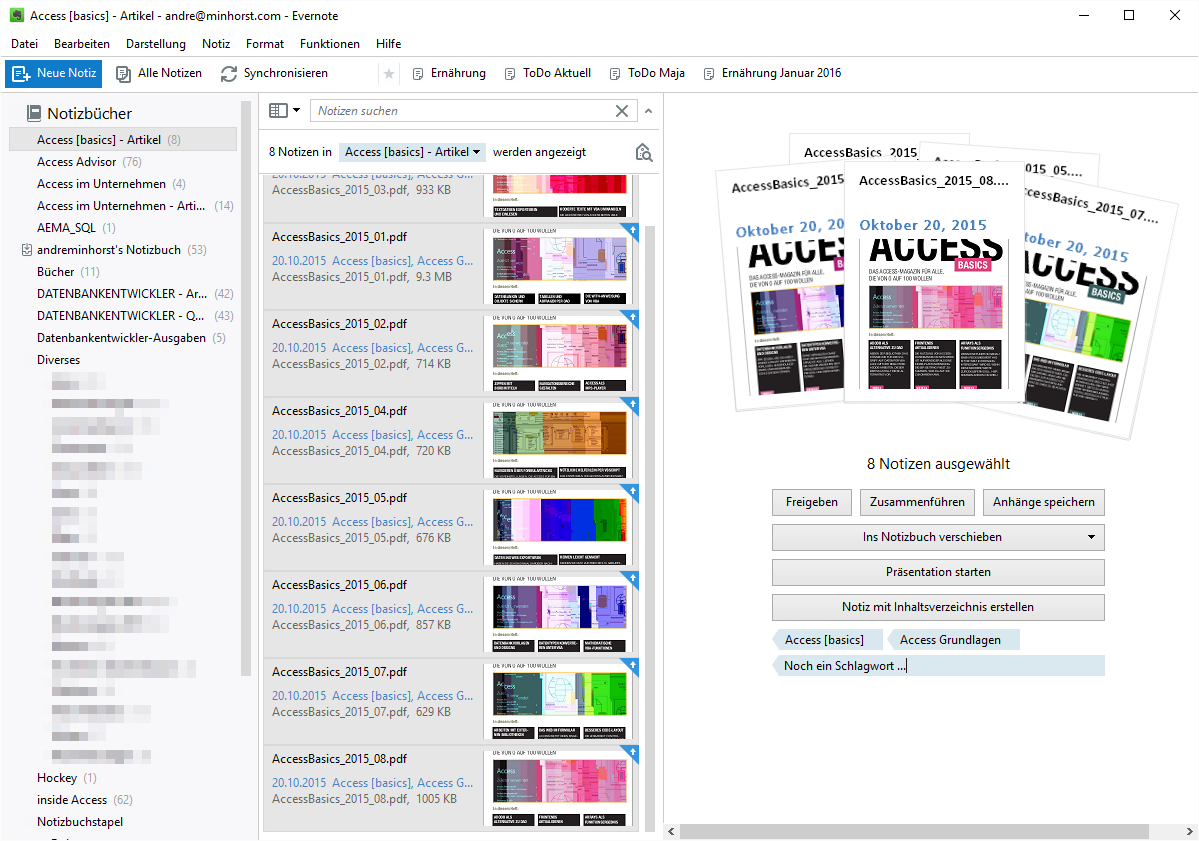The image size is (1199, 841).
Task: Open the Bearbeiten menu
Action: pos(82,44)
